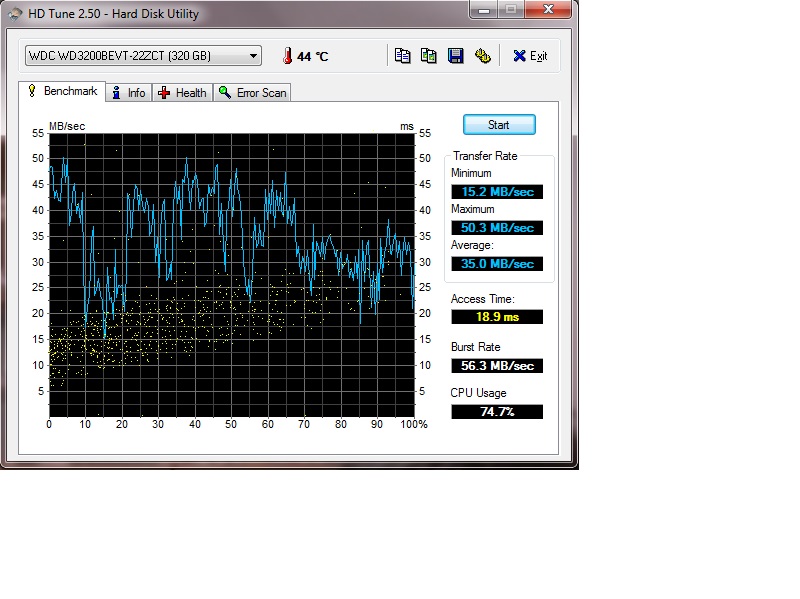The image size is (800, 599).
Task: Click the CPU Usage 74.7% value
Action: coord(497,412)
